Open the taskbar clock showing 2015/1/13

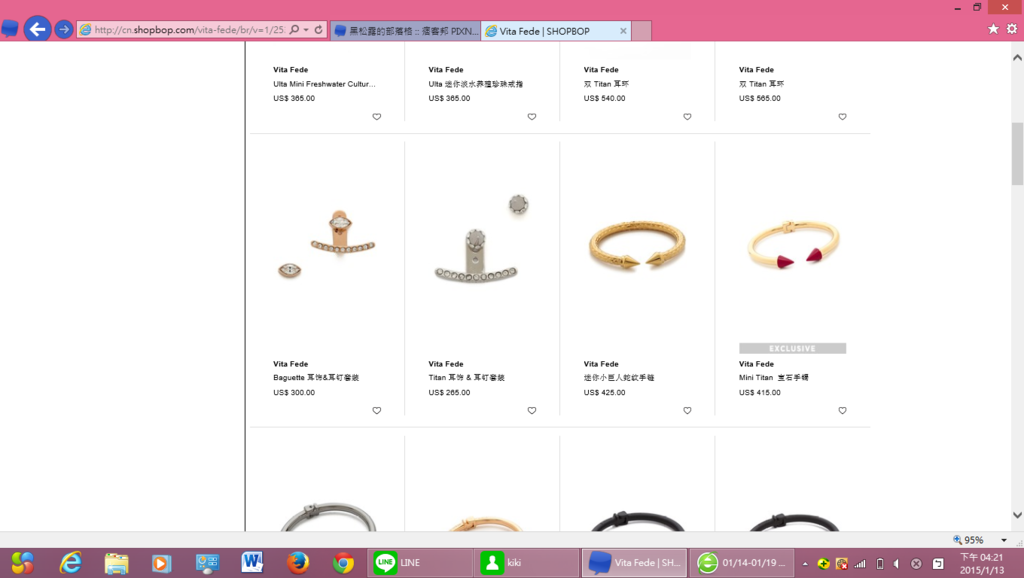982,563
